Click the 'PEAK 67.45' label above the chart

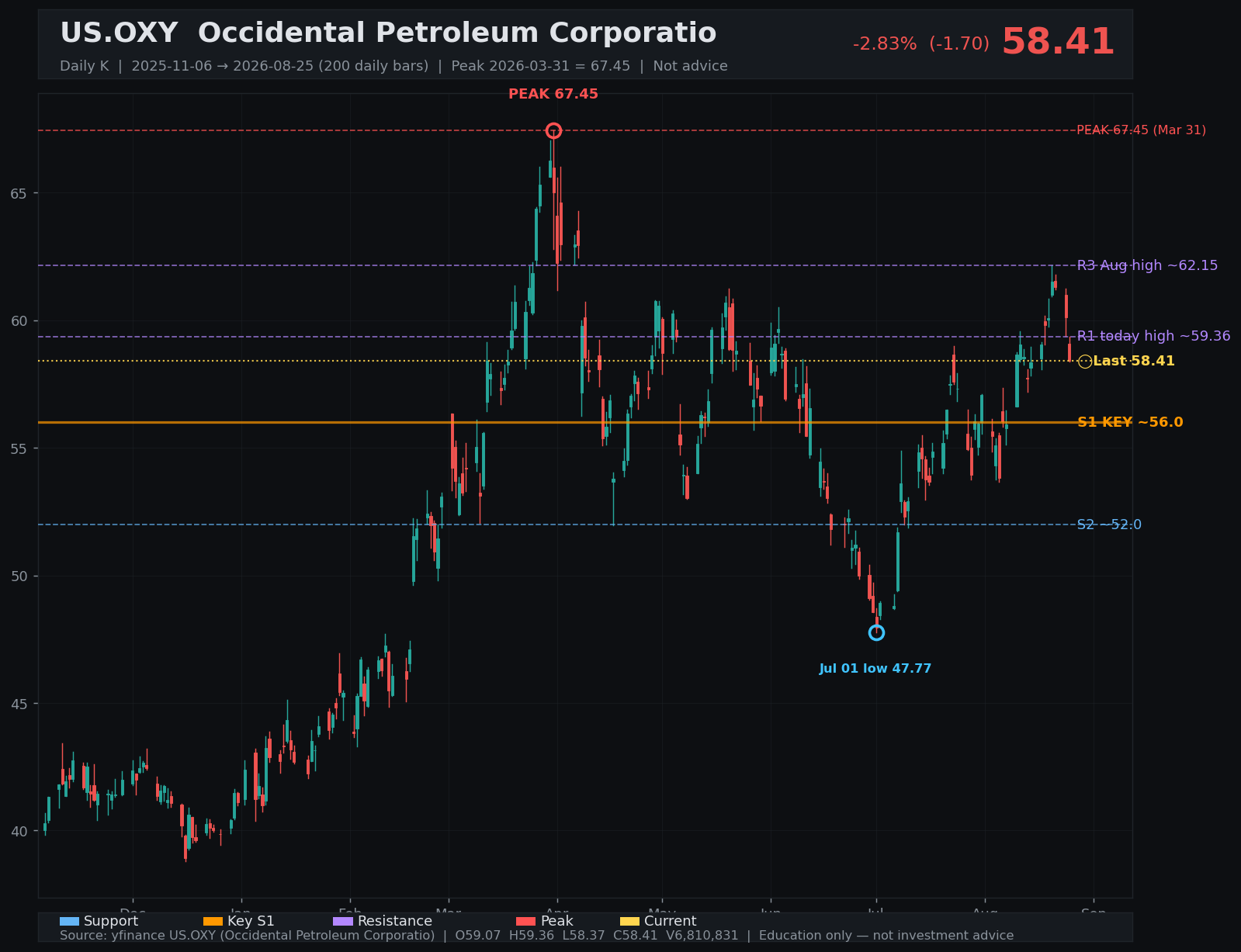[x=553, y=94]
